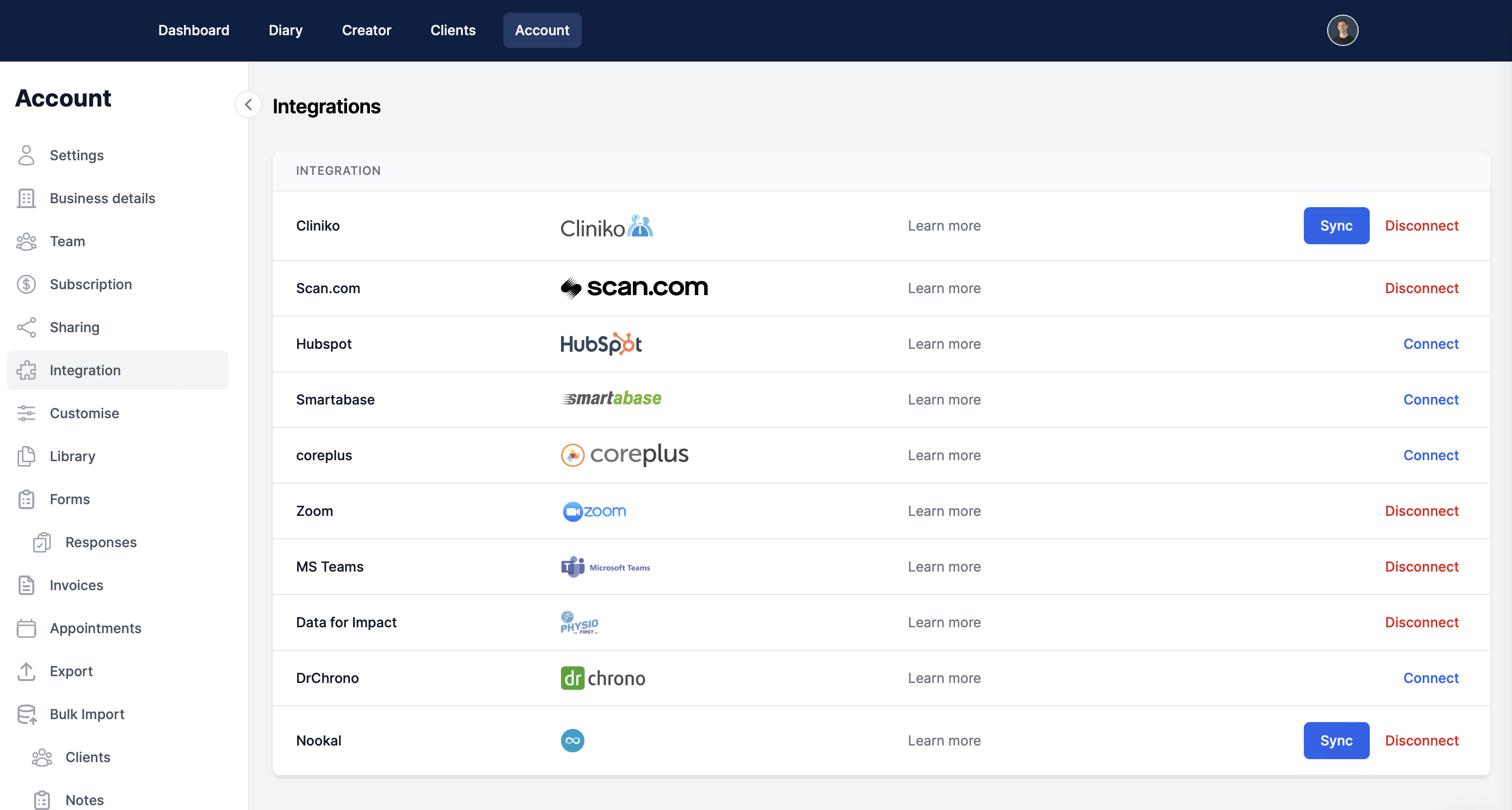This screenshot has width=1512, height=810.
Task: Click the Sharing nodes icon
Action: click(x=26, y=327)
